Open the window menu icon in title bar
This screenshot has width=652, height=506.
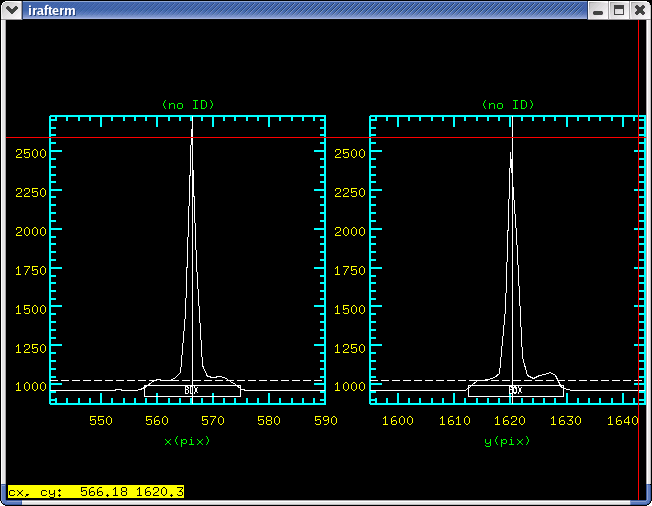[x=12, y=10]
